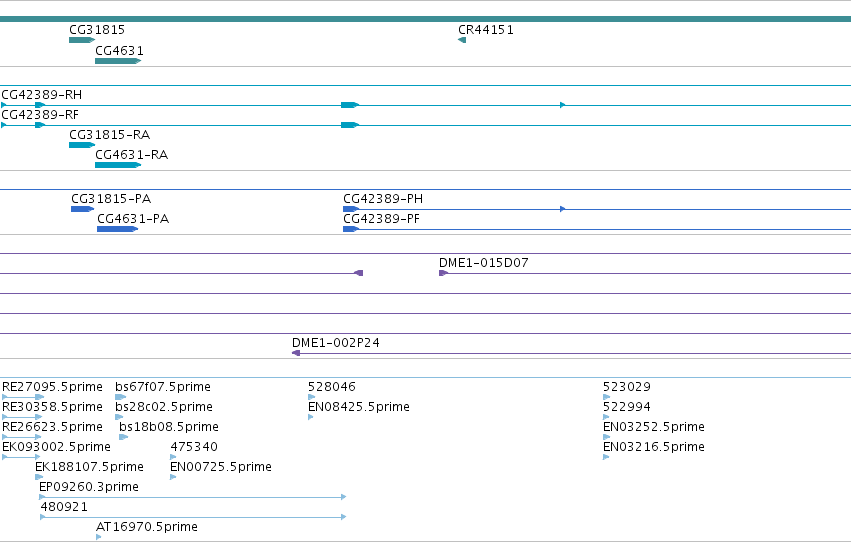The height and width of the screenshot is (542, 851).
Task: Select the 523029 feature label
Action: pyautogui.click(x=627, y=386)
